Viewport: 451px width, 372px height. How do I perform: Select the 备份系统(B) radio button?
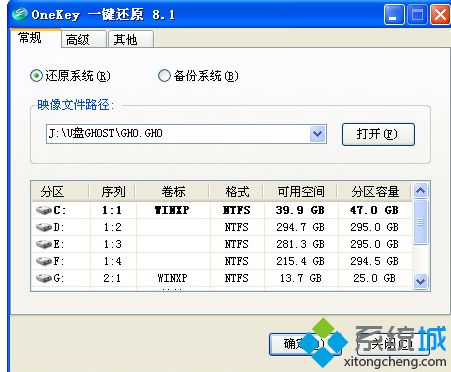pos(164,76)
